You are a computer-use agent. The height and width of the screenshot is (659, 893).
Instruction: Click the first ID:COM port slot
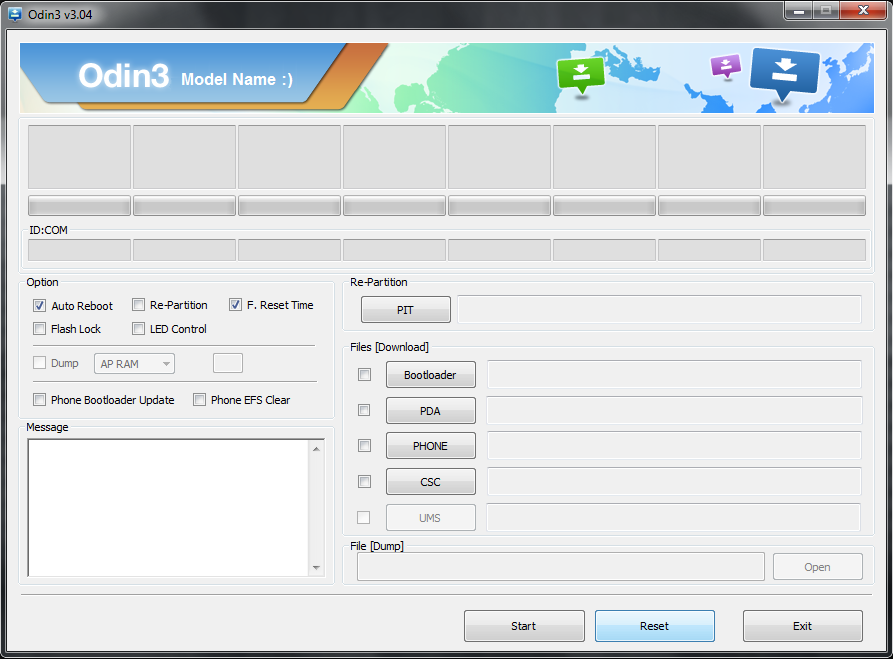click(x=79, y=250)
